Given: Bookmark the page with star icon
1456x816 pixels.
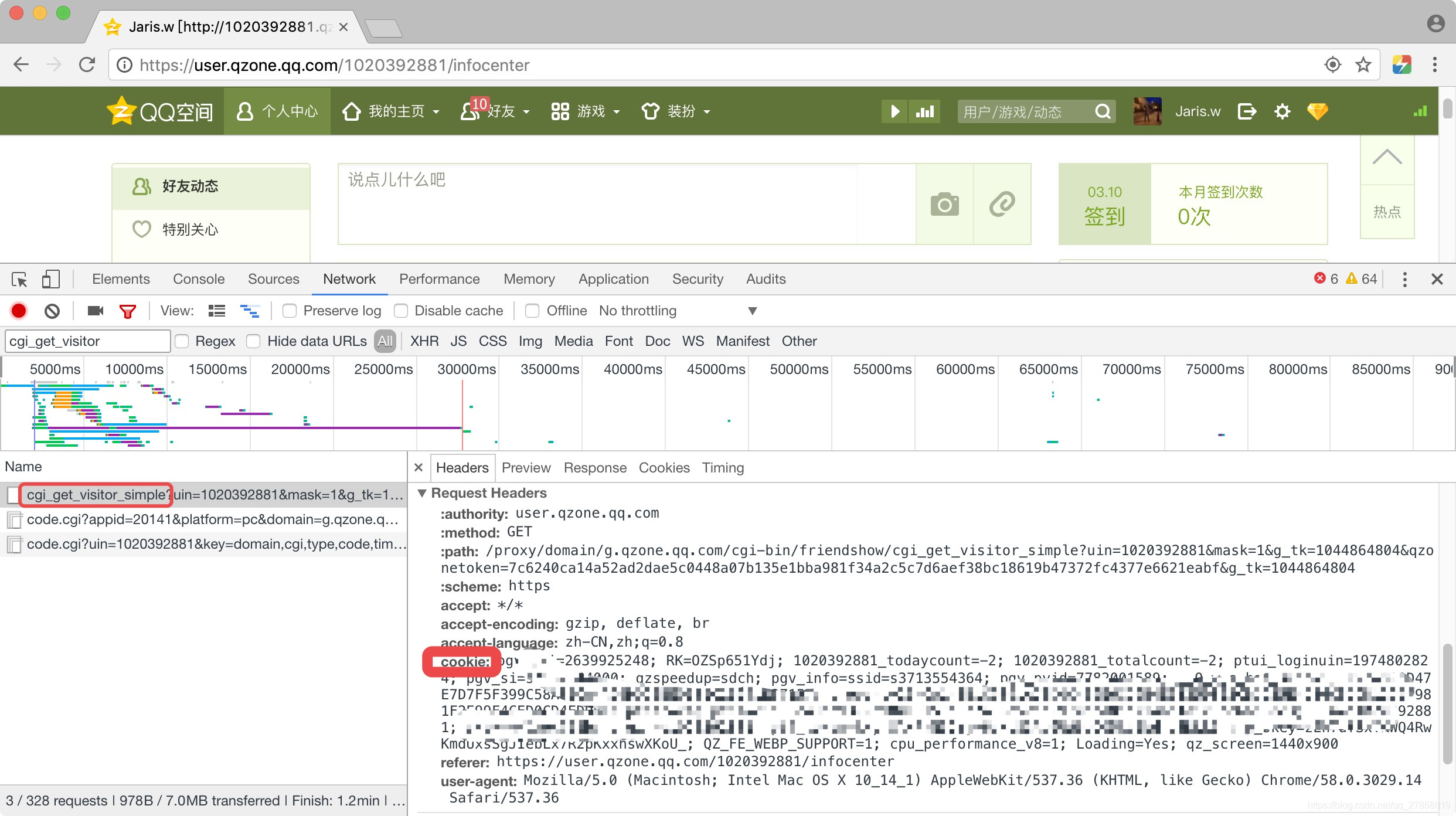Looking at the screenshot, I should [1363, 64].
